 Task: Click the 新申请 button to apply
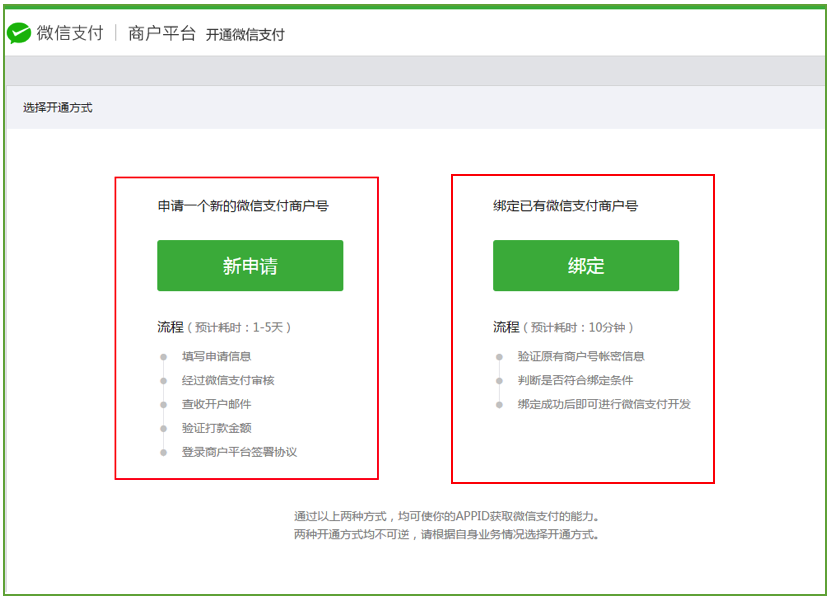(249, 265)
